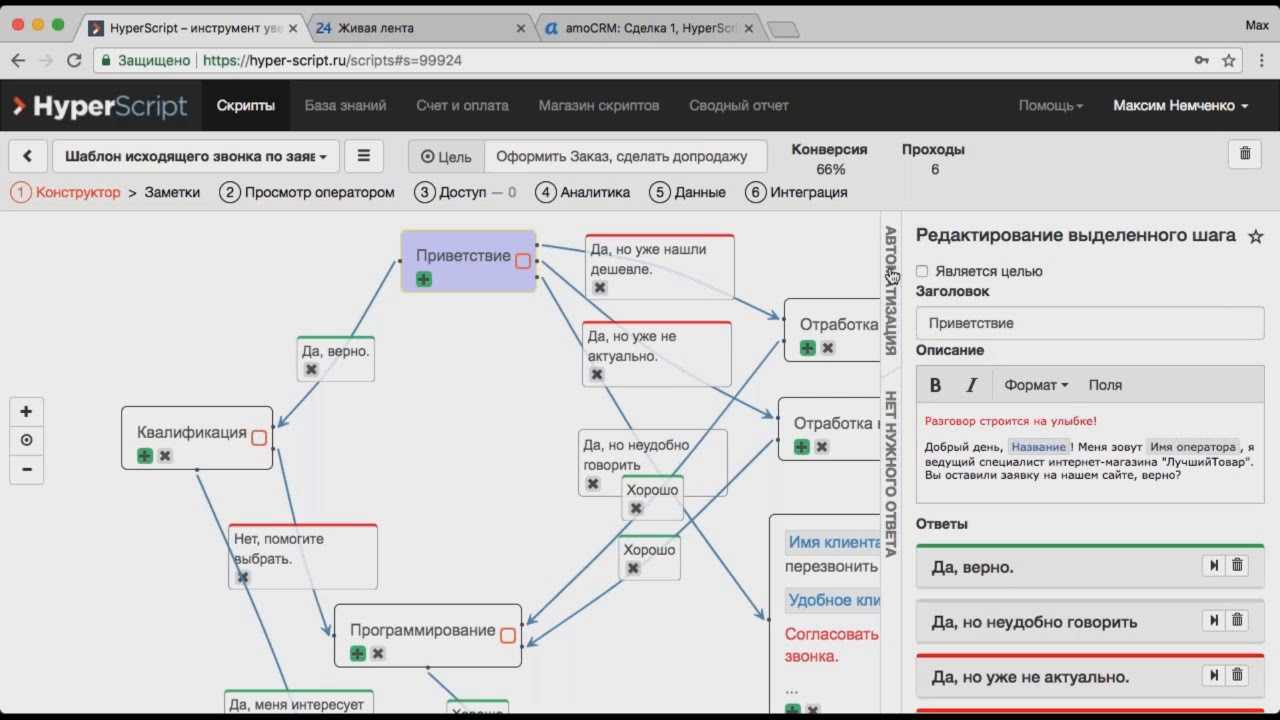Click the goal text field 'Оформить Заказ'
Image resolution: width=1280 pixels, height=720 pixels.
click(x=626, y=156)
